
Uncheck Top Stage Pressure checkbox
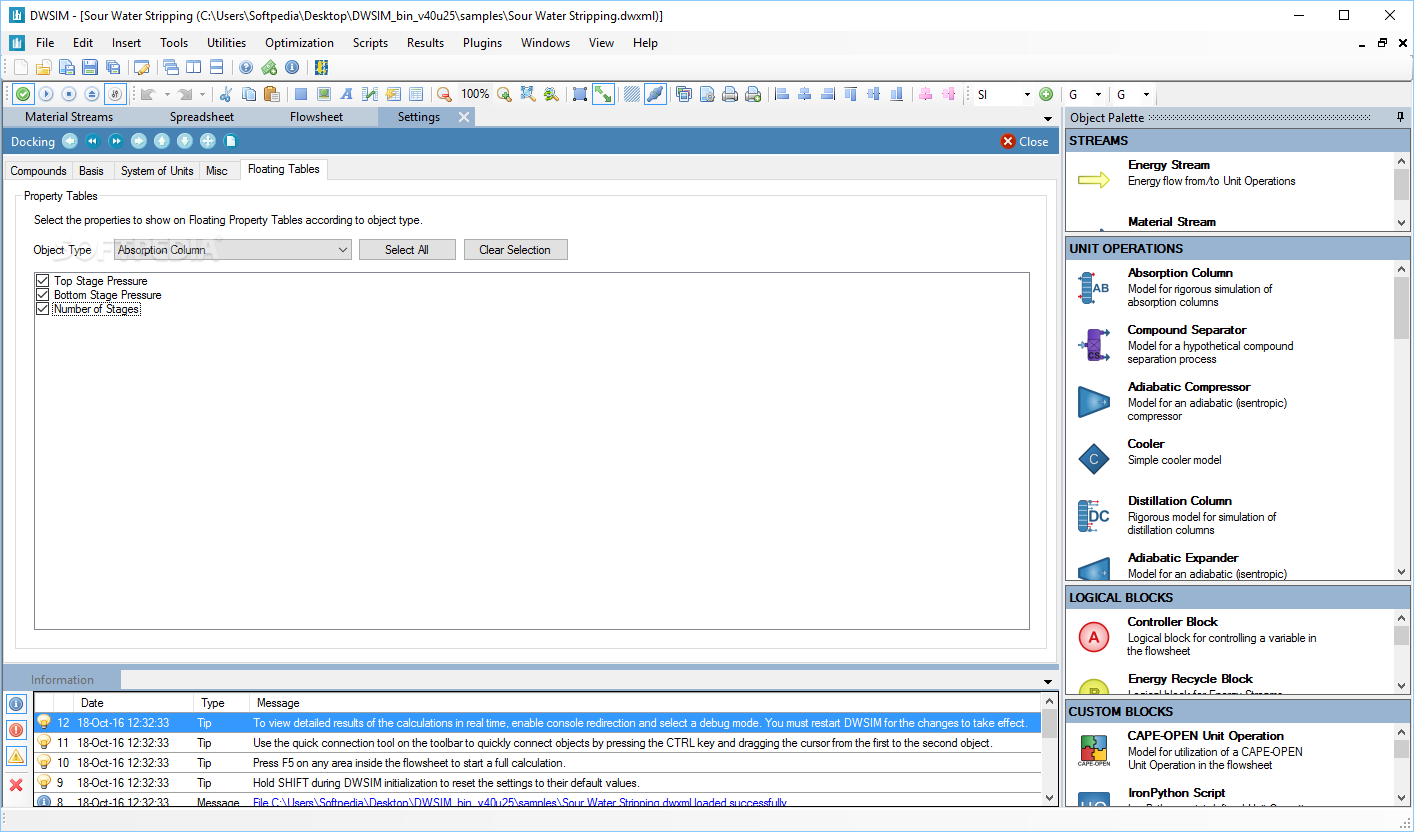coord(42,281)
